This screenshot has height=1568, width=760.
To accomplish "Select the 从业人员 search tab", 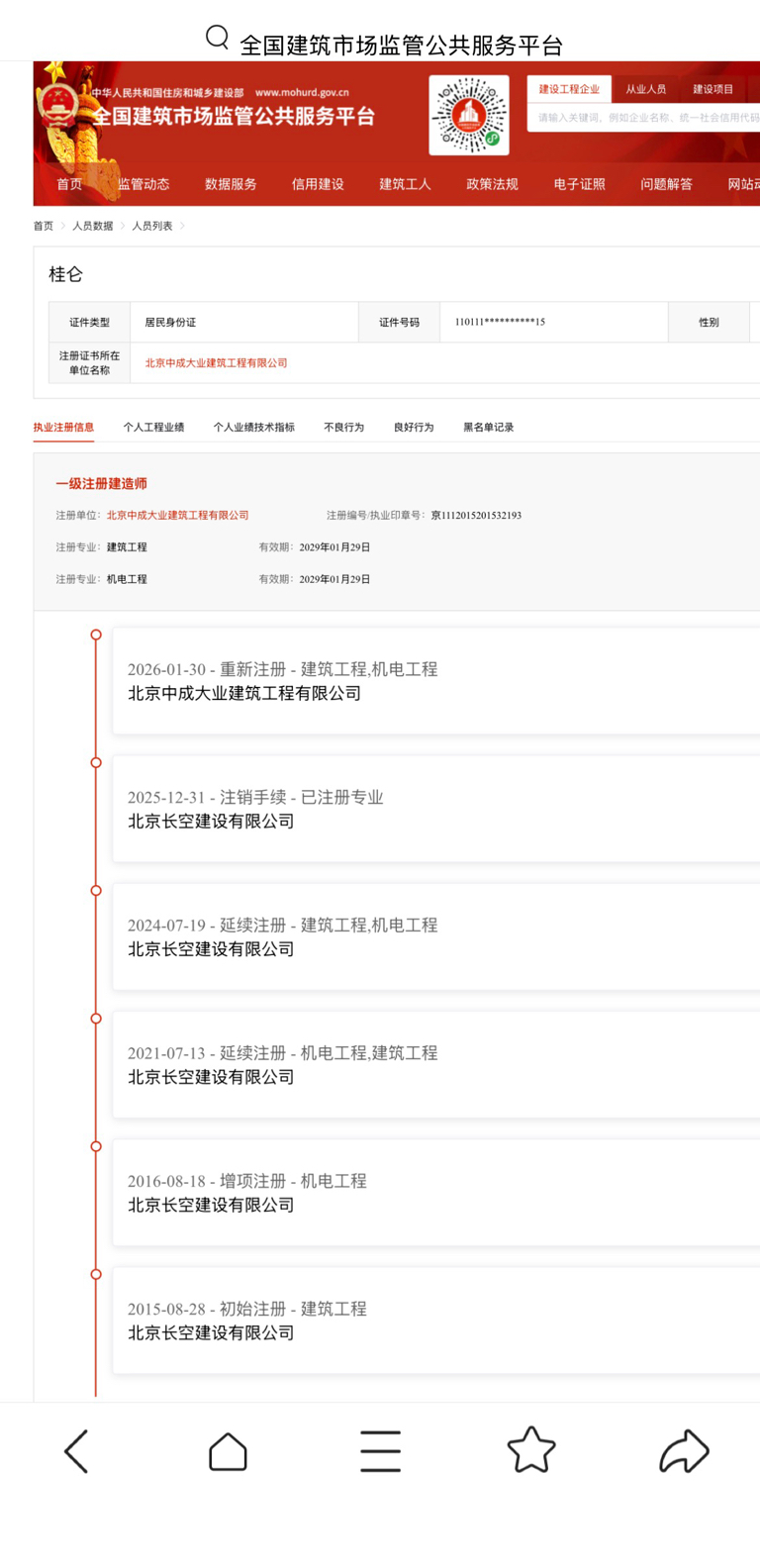I will pyautogui.click(x=645, y=89).
